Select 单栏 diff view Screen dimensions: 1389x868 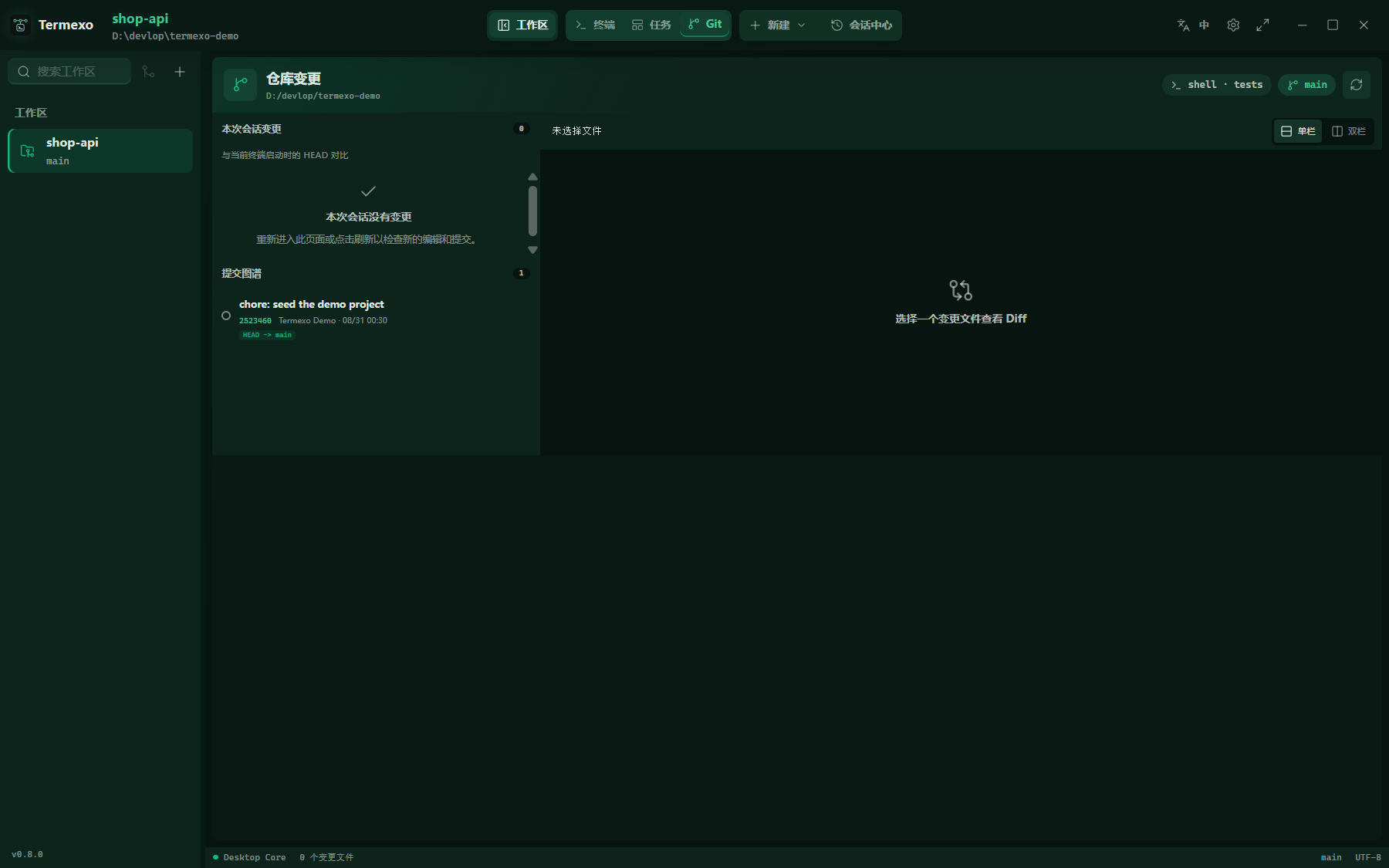[1298, 131]
